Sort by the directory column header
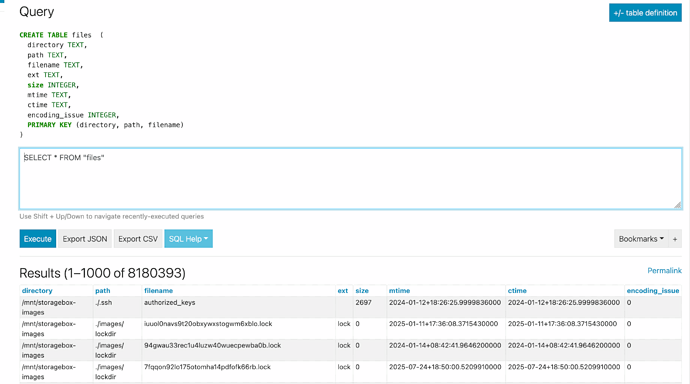690x384 pixels. point(37,290)
